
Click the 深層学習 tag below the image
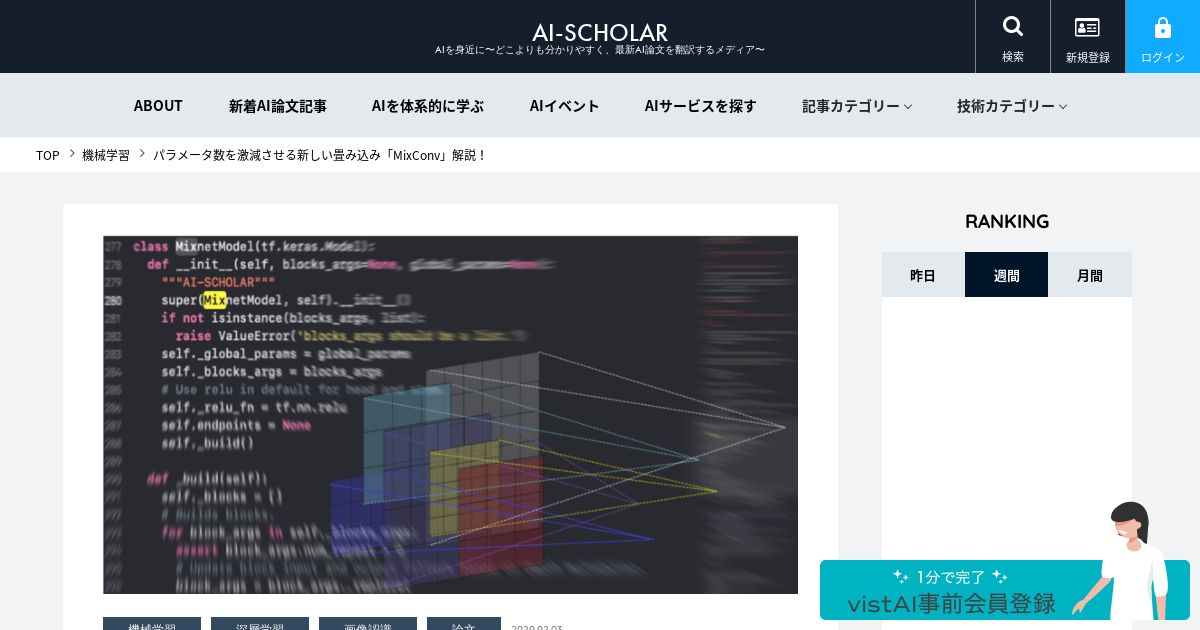tap(260, 624)
